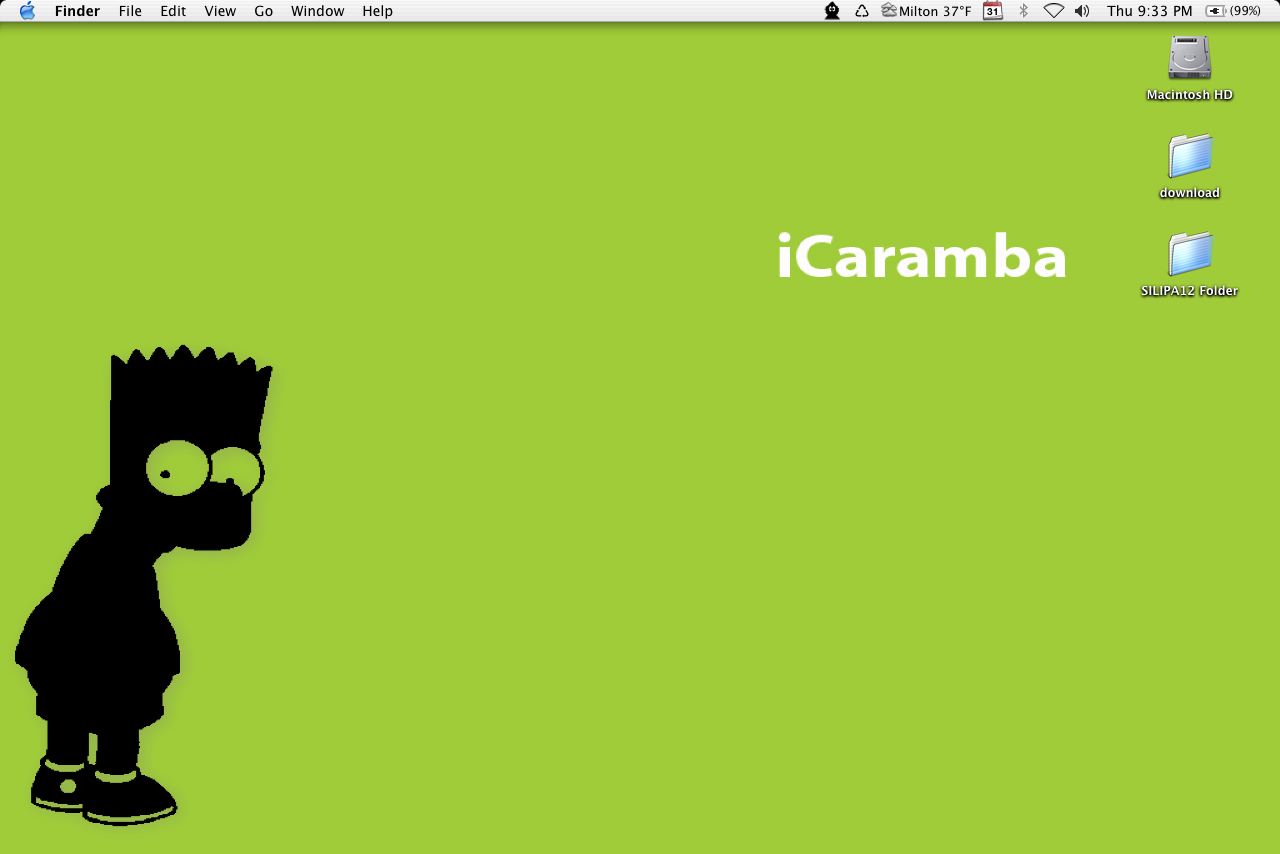Screen dimensions: 1280x854
Task: Open the Apple menu
Action: coord(27,11)
